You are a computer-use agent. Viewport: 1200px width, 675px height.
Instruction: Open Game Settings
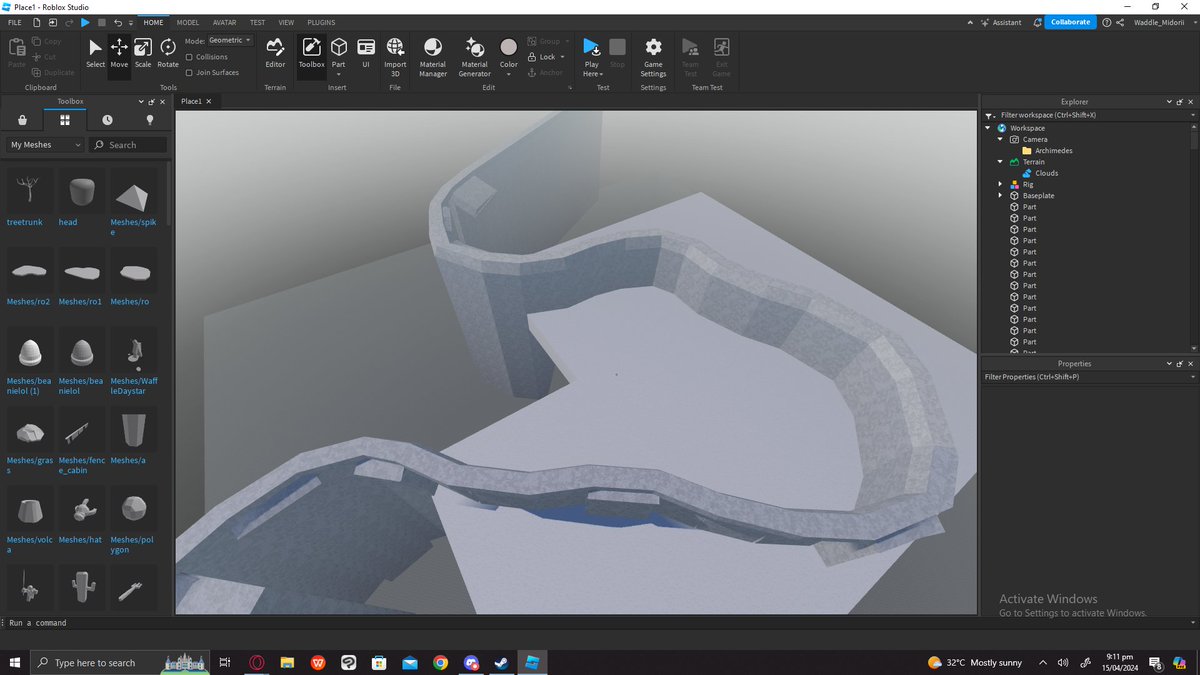[653, 56]
